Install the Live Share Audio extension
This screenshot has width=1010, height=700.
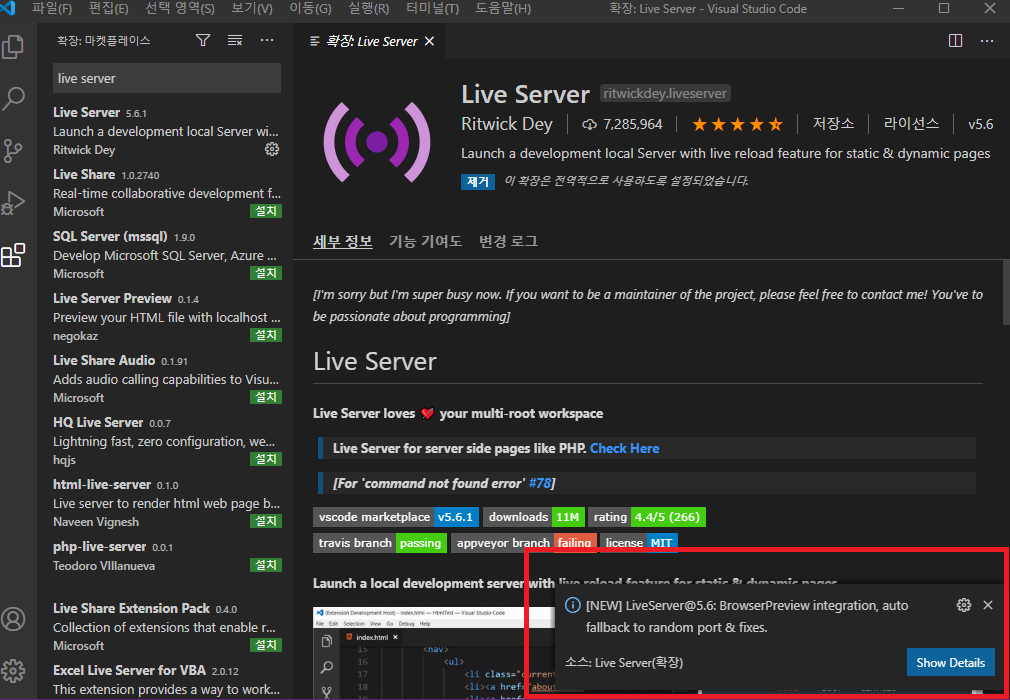pos(265,397)
